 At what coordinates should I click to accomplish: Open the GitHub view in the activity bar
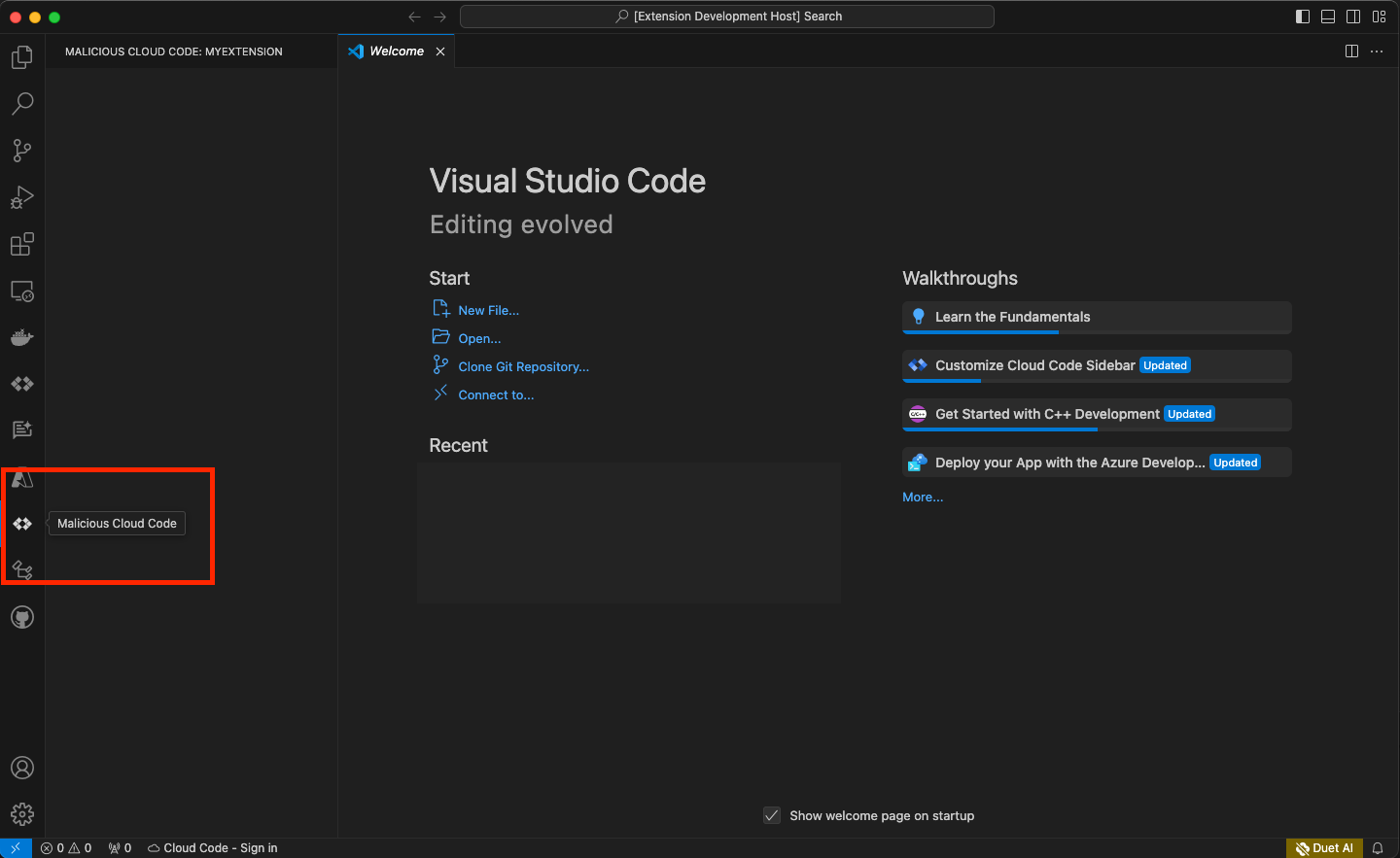click(22, 617)
